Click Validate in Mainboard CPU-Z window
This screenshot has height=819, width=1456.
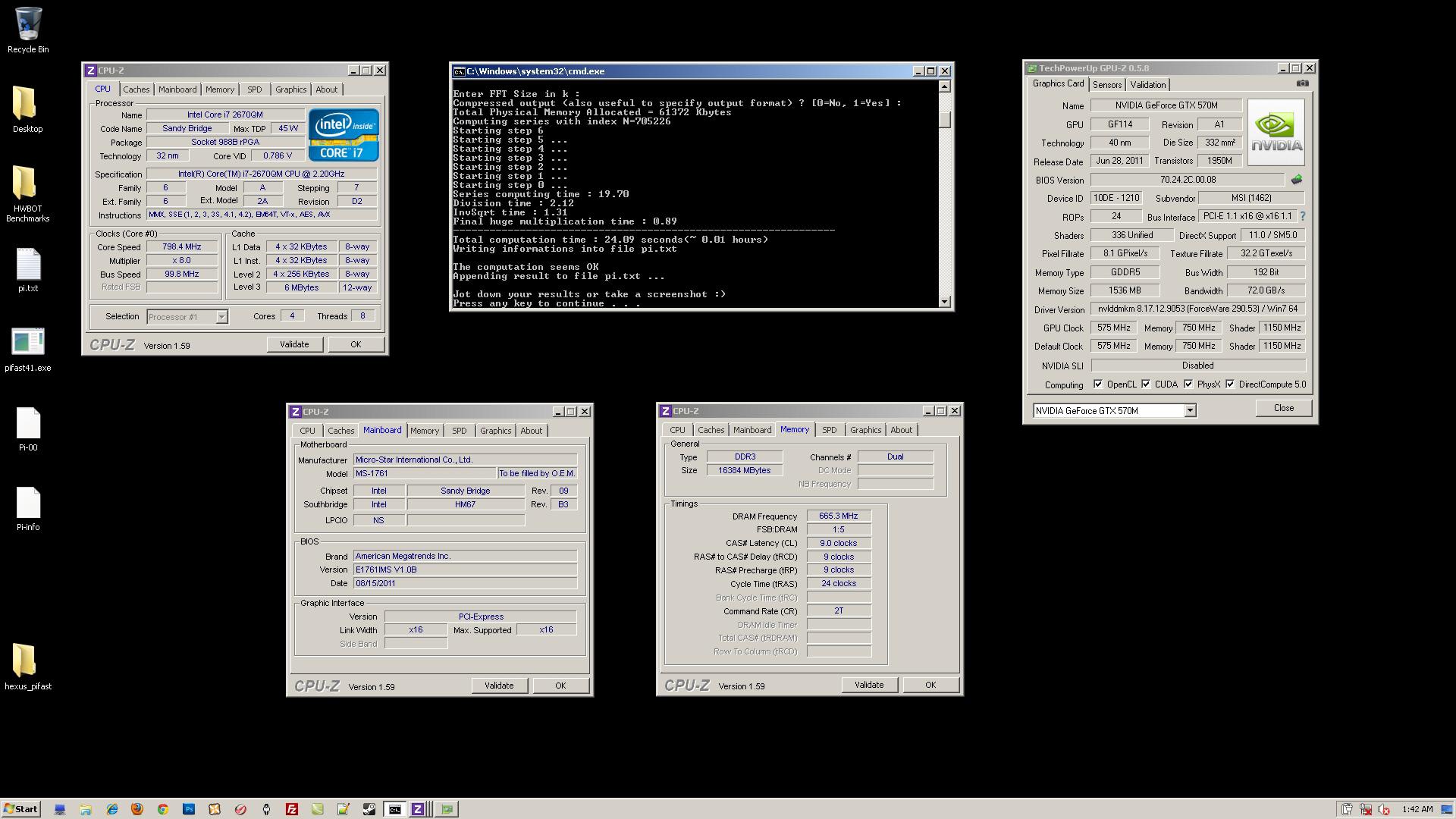[x=499, y=686]
